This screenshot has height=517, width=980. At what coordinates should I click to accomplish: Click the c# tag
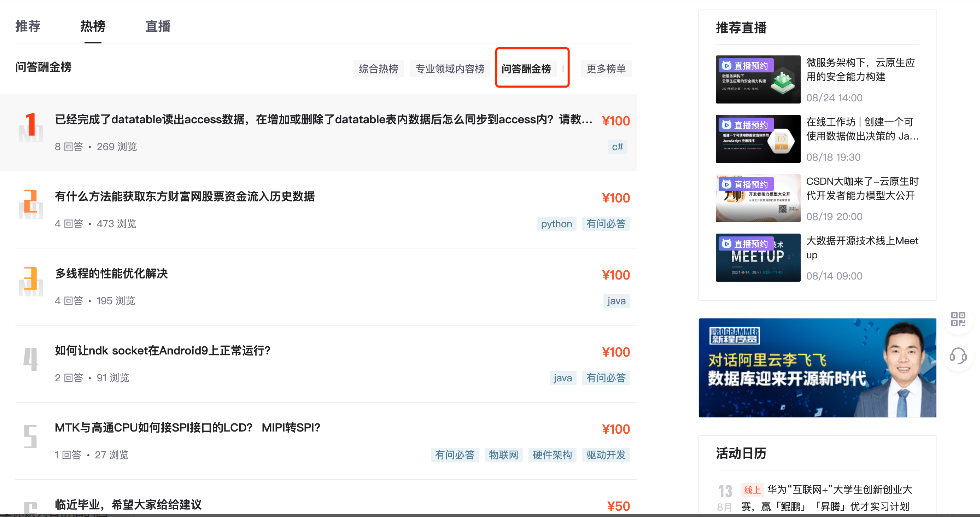618,147
